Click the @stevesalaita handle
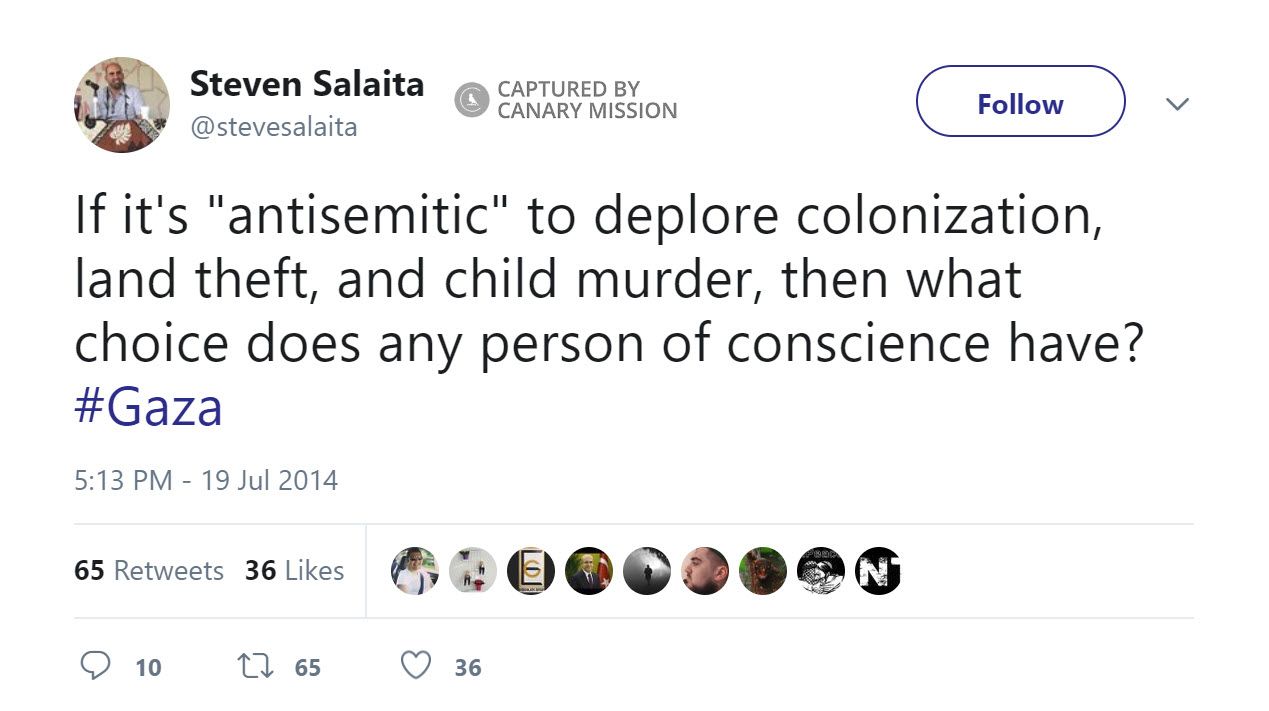Image resolution: width=1269 pixels, height=711 pixels. 273,127
